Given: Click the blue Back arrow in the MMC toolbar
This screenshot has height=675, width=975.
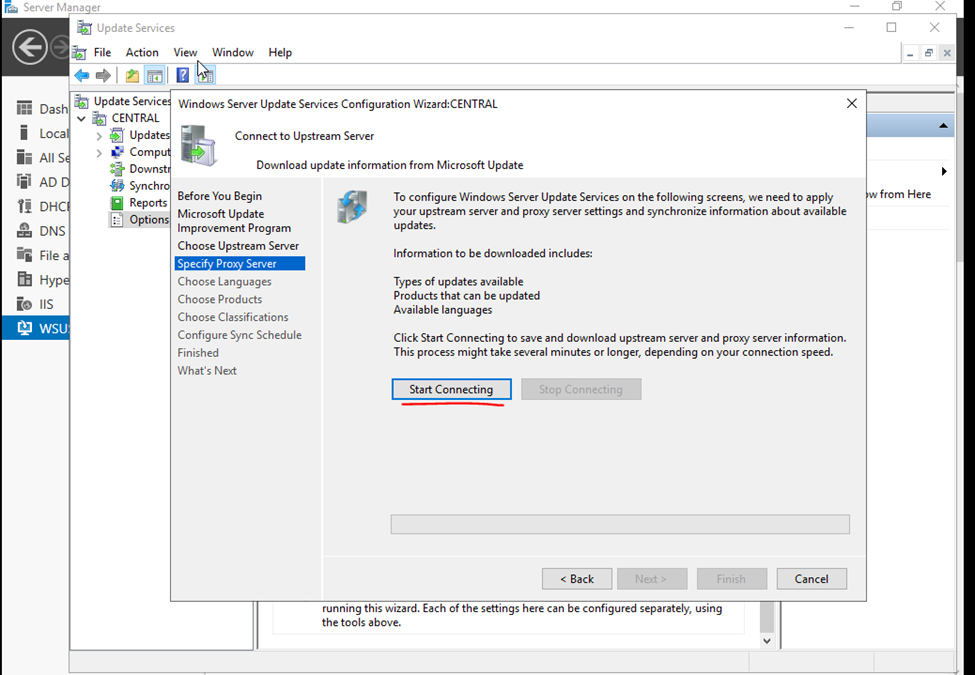Looking at the screenshot, I should 82,76.
